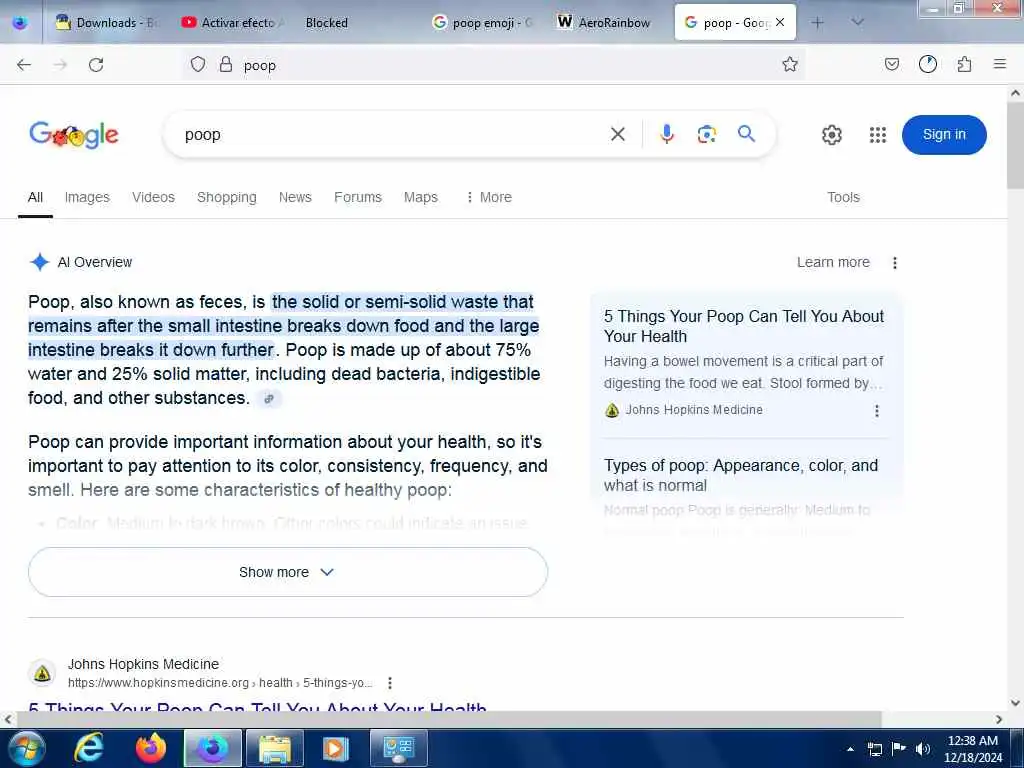Open AI Overview three-dot options menu
Image resolution: width=1024 pixels, height=768 pixels.
click(x=895, y=263)
